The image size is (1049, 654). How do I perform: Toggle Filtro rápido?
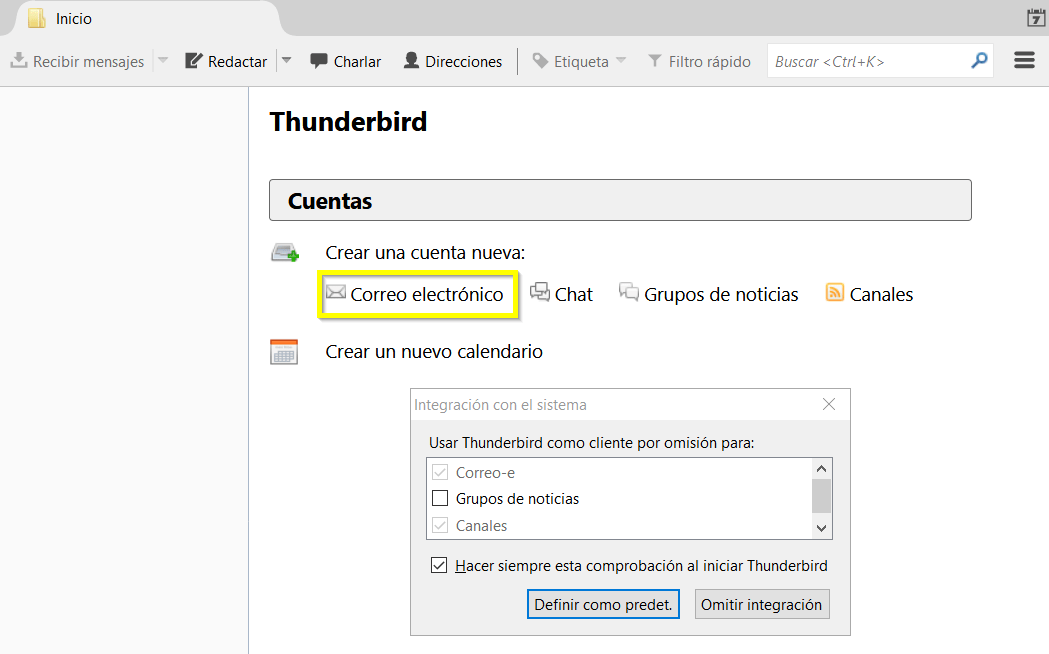(699, 62)
